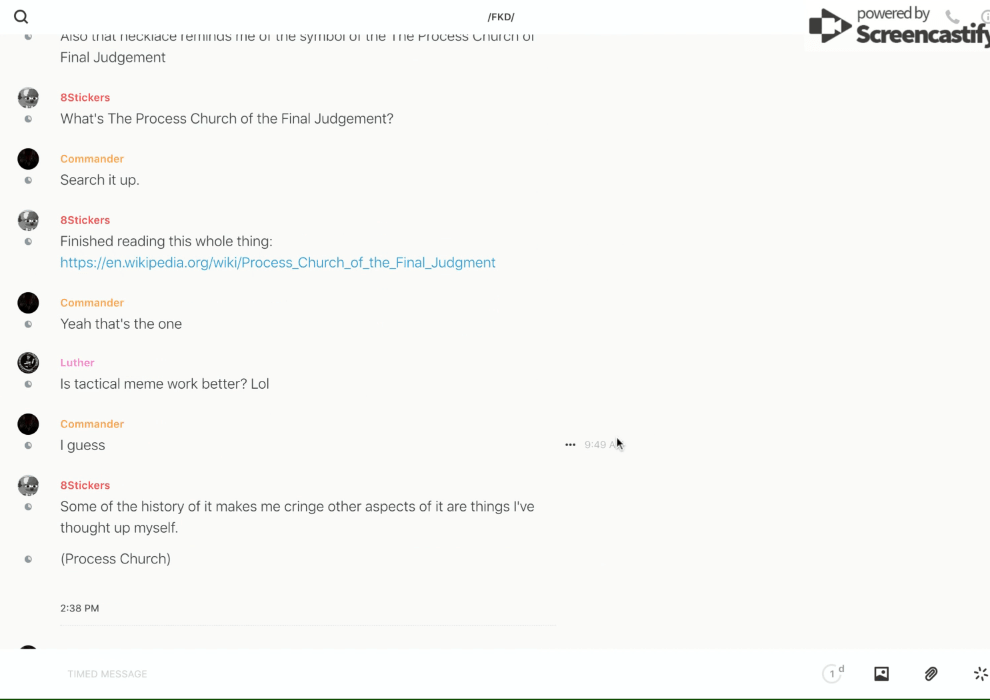The image size is (990, 700).
Task: Start a call with phone icon
Action: (x=952, y=17)
